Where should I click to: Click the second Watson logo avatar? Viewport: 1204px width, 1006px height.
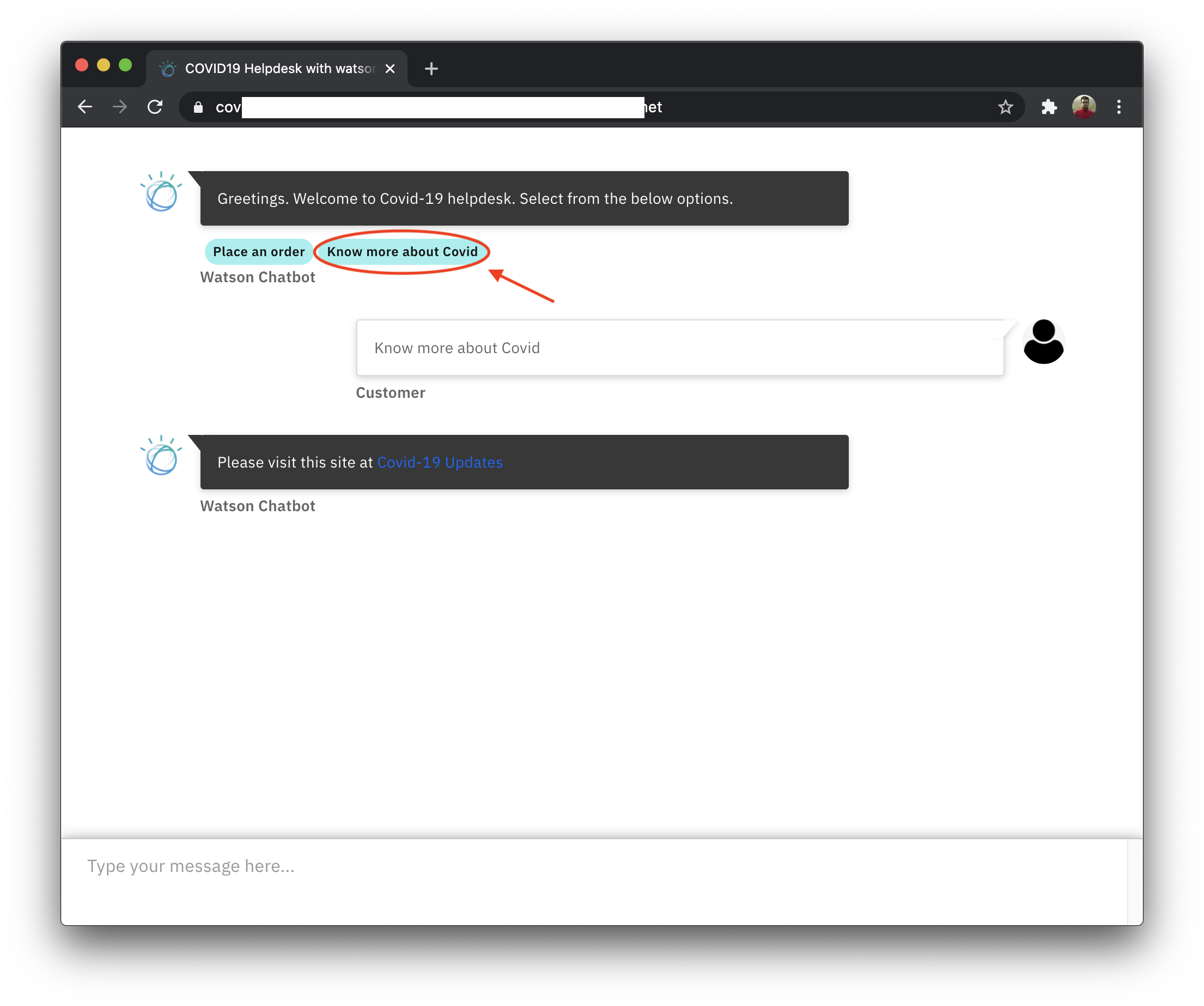point(161,456)
